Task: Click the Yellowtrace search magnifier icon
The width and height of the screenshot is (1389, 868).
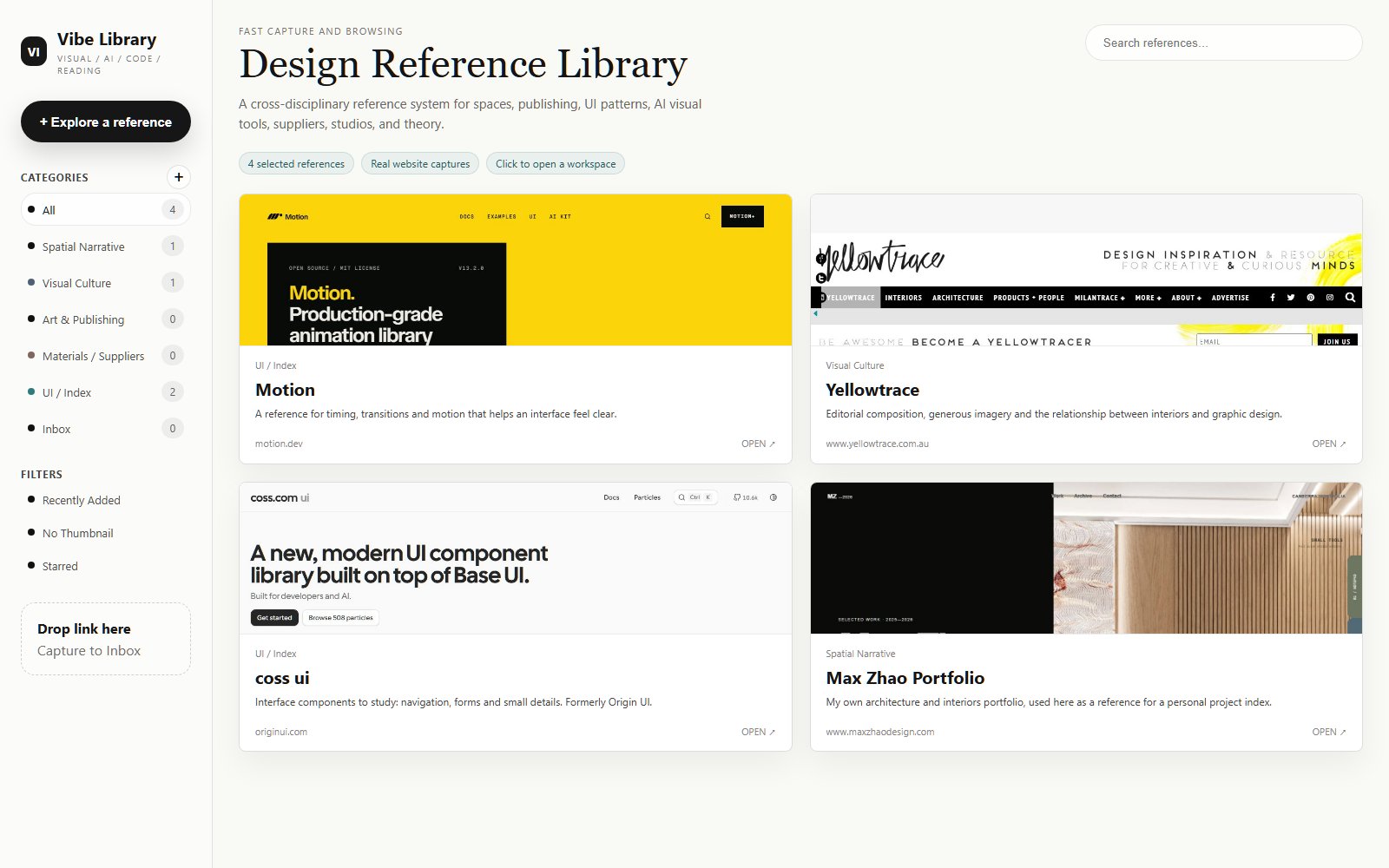Action: tap(1350, 297)
